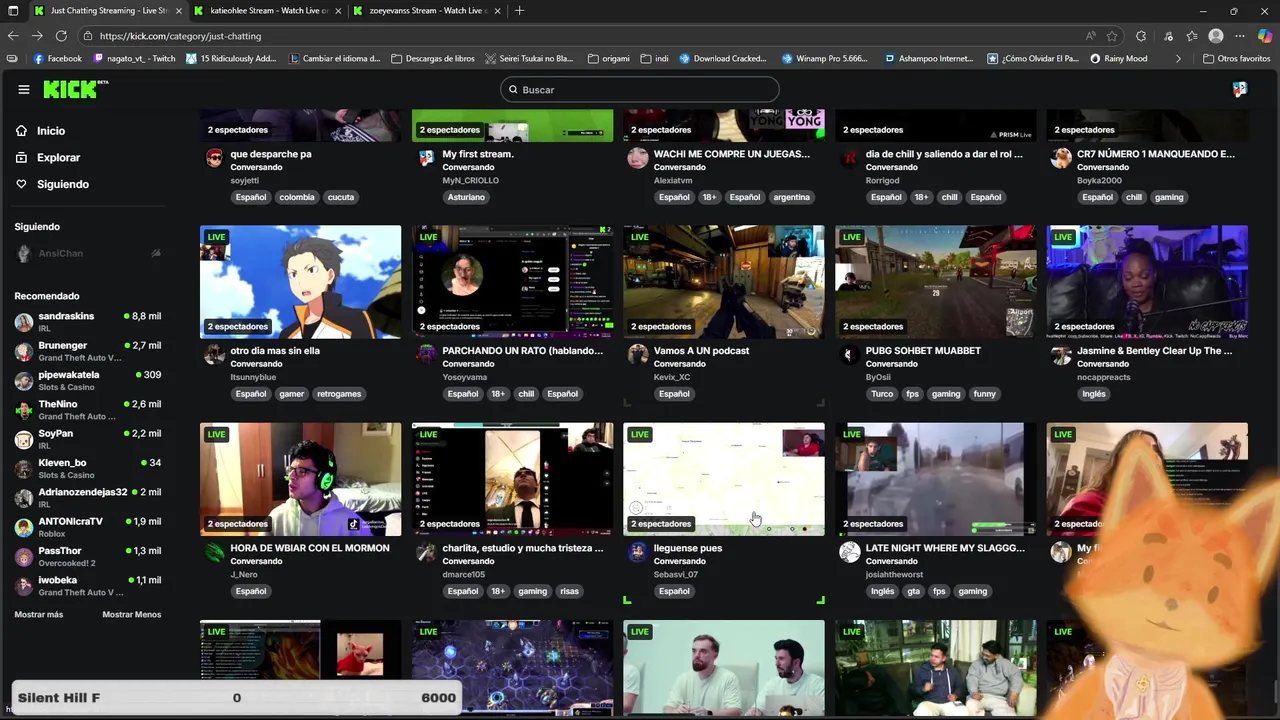This screenshot has height=720, width=1280.
Task: Click the Kevix_XC streamer name
Action: 672,378
